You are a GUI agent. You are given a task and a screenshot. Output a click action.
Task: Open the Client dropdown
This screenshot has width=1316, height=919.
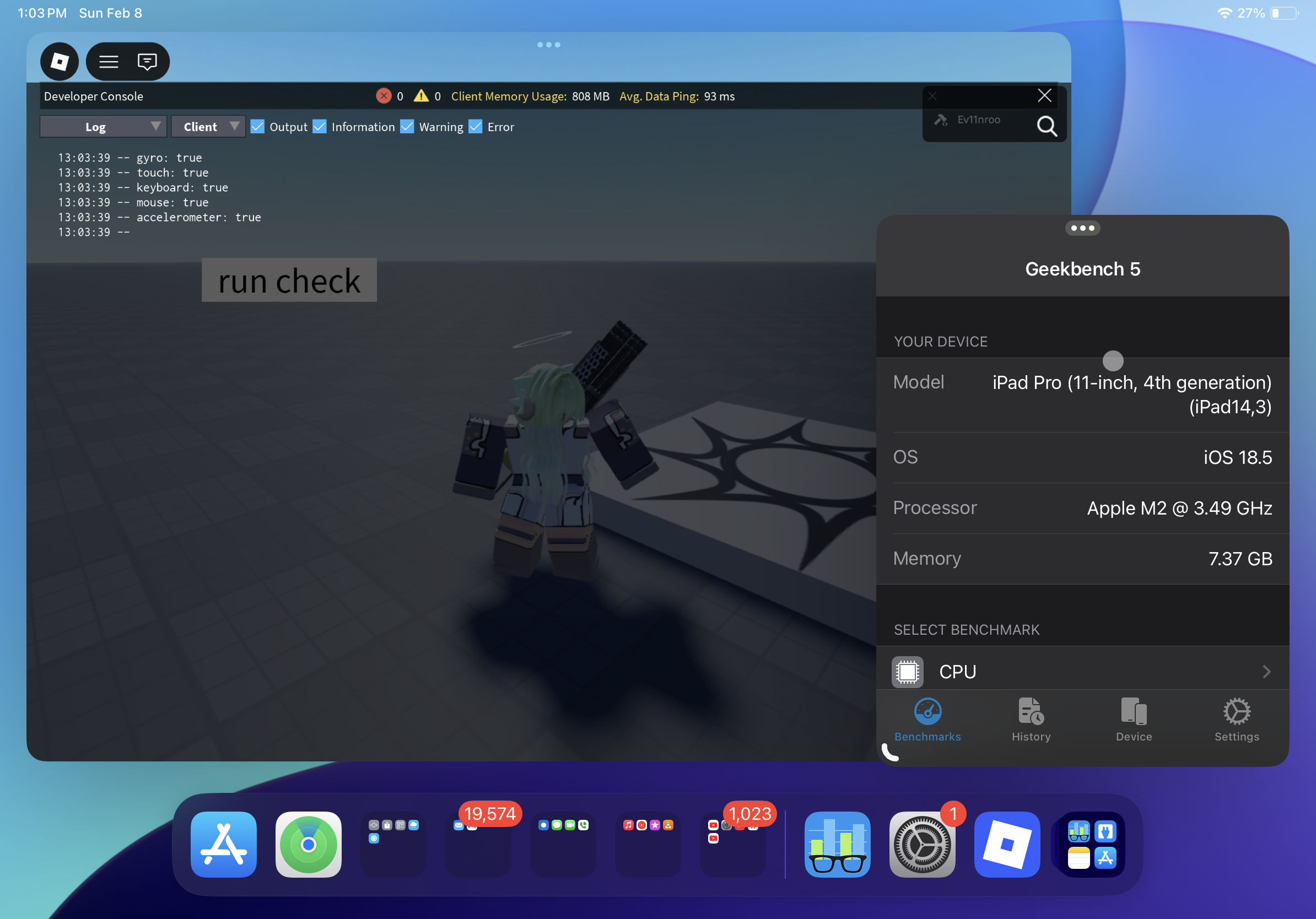pyautogui.click(x=208, y=127)
